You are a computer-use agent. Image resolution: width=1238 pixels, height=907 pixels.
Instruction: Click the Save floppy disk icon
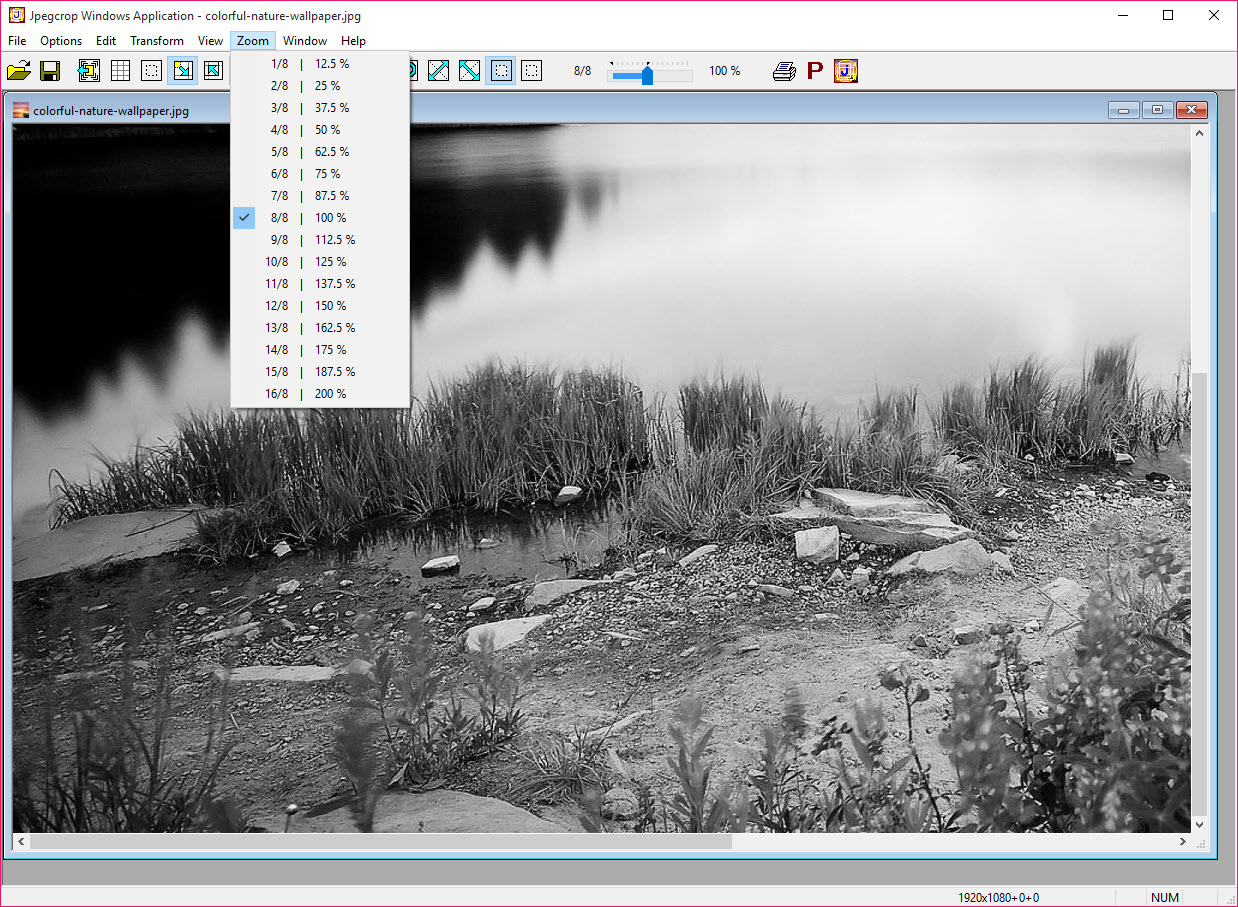(50, 71)
